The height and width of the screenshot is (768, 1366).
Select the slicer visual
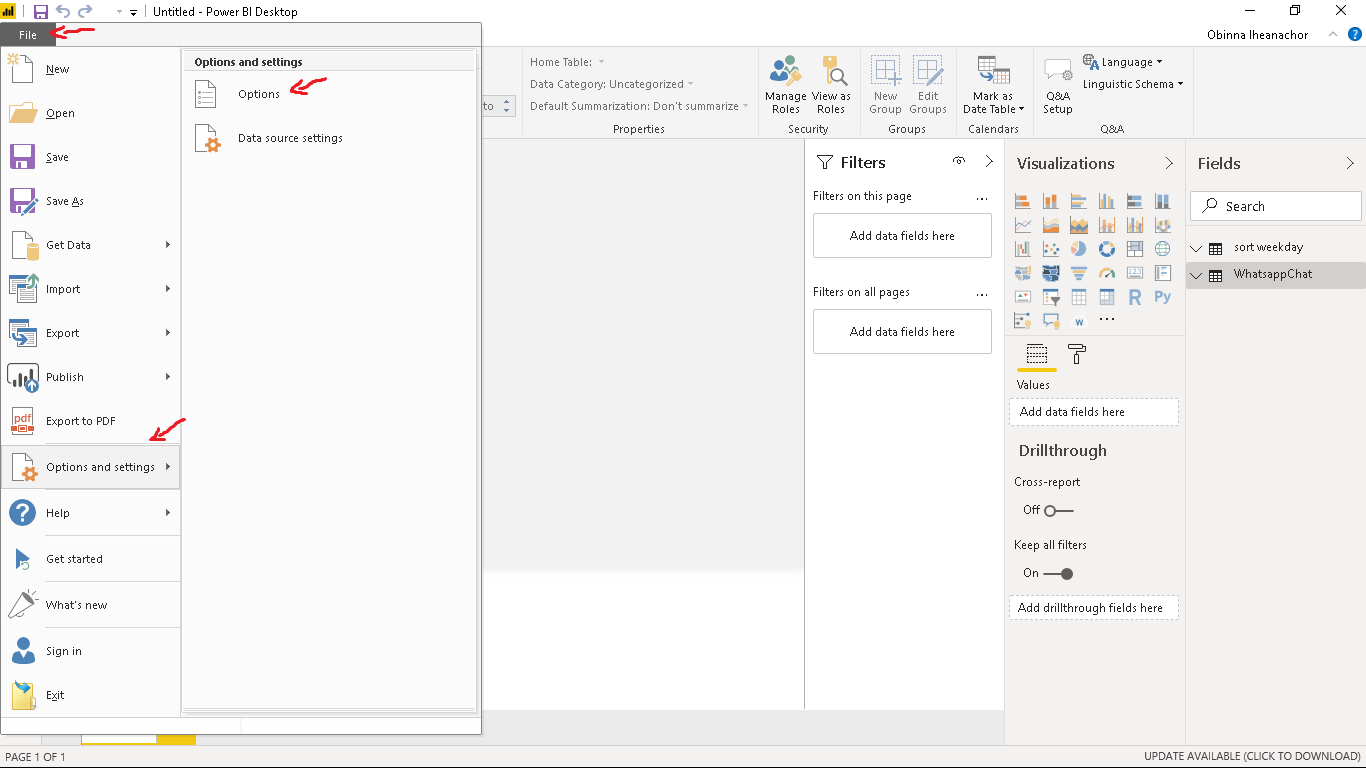pos(1051,297)
